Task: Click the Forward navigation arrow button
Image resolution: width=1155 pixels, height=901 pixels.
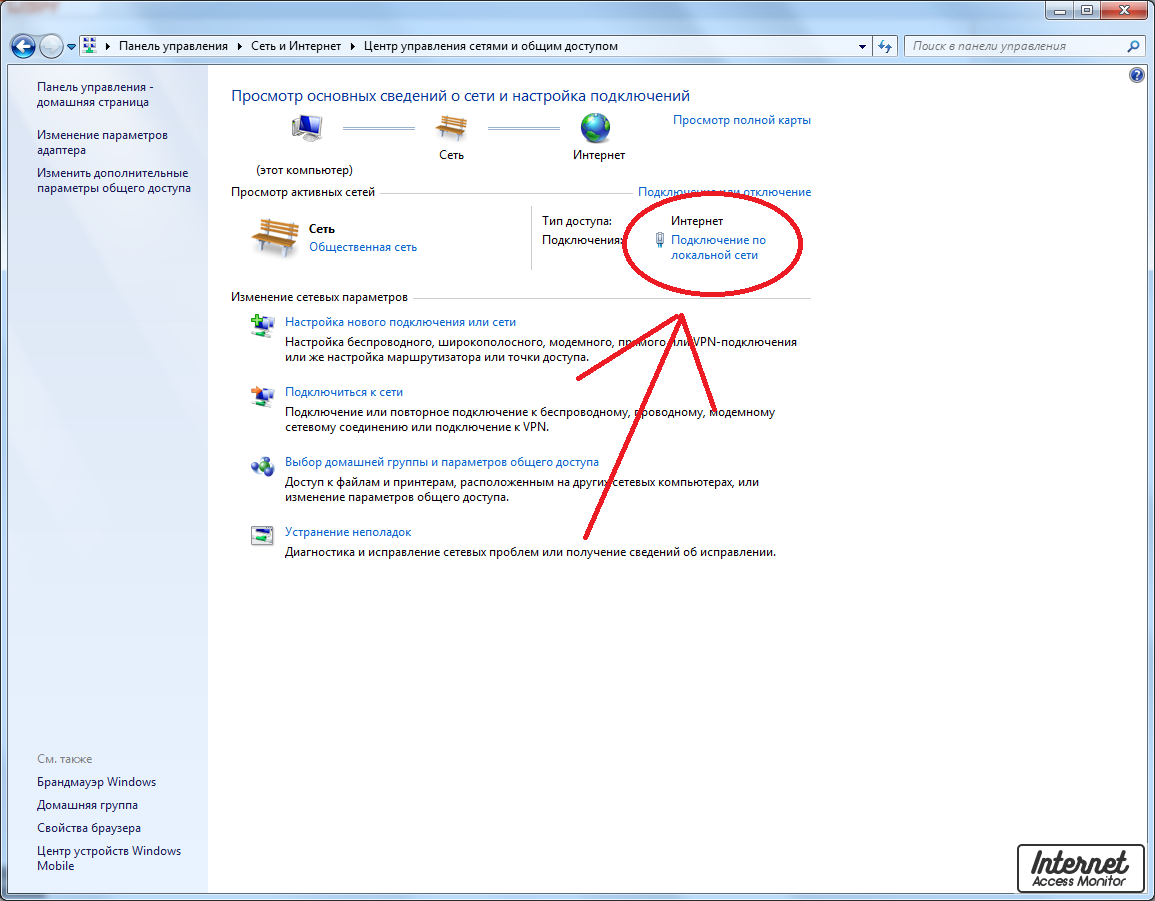Action: (x=51, y=46)
